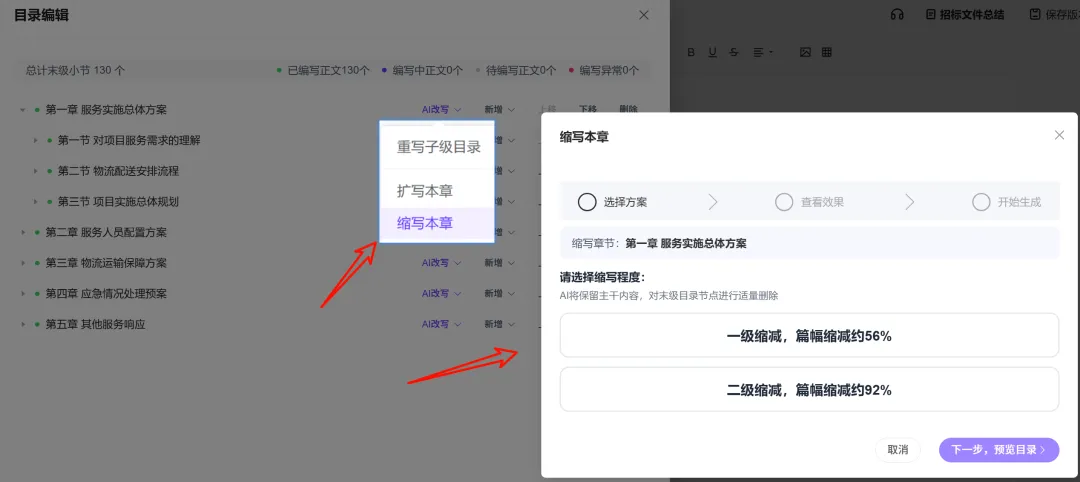This screenshot has width=1080, height=482.
Task: Open AI改写 dropdown for 第三章
Action: point(442,263)
